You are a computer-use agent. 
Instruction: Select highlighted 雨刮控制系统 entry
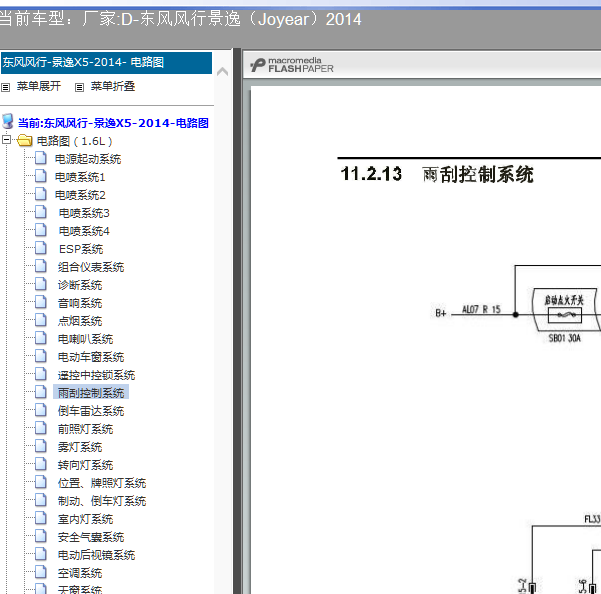pyautogui.click(x=91, y=393)
